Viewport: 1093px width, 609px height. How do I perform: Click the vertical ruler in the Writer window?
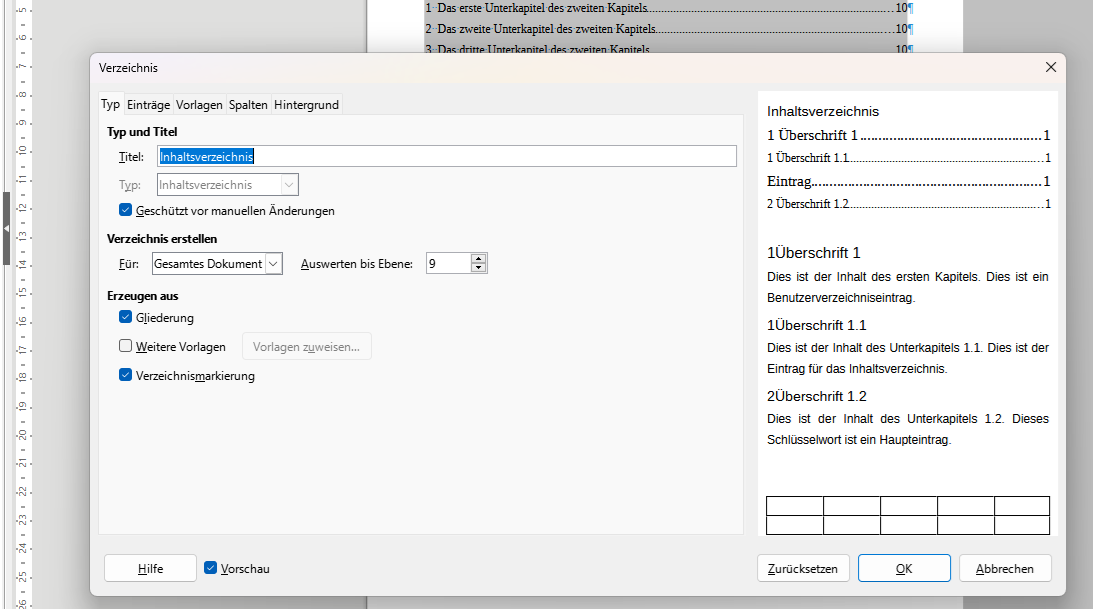tap(22, 304)
